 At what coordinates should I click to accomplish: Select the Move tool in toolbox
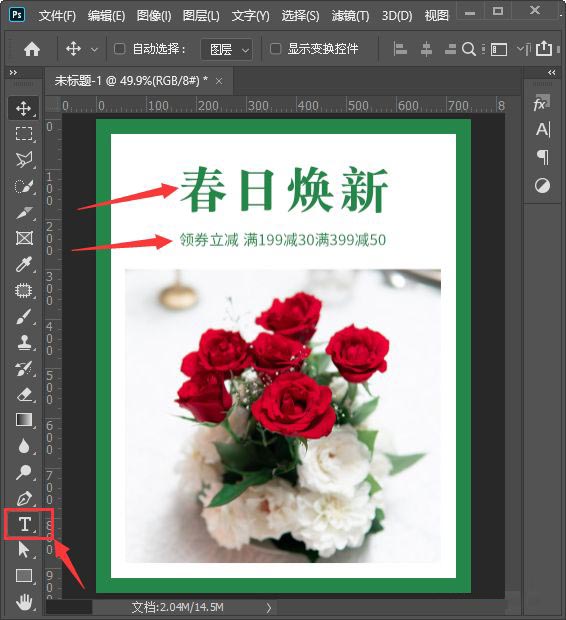[24, 108]
